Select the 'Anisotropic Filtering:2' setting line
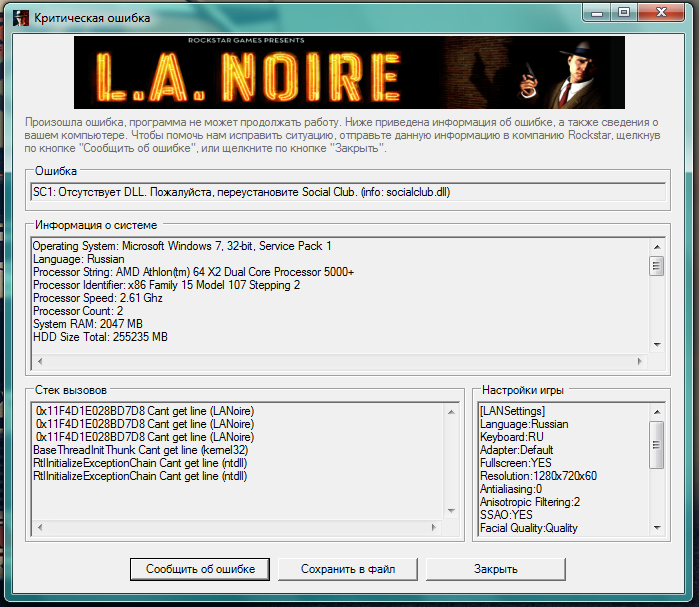 pyautogui.click(x=530, y=502)
